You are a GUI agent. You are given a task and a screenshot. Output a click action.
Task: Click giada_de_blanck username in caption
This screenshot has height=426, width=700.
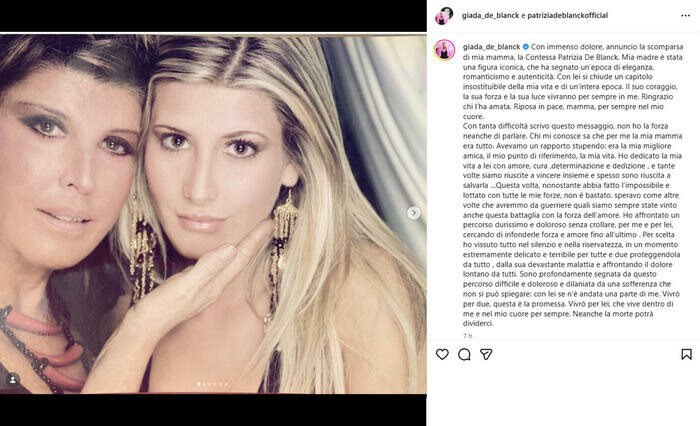point(492,46)
